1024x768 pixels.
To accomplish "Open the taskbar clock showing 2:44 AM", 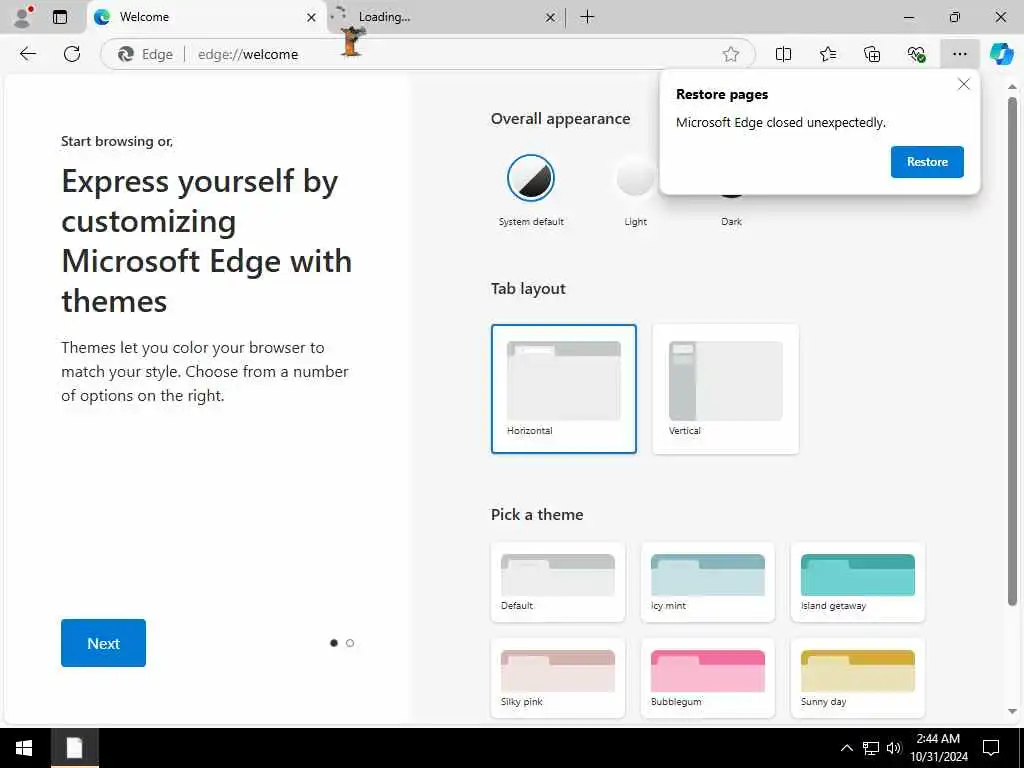I will pos(938,748).
